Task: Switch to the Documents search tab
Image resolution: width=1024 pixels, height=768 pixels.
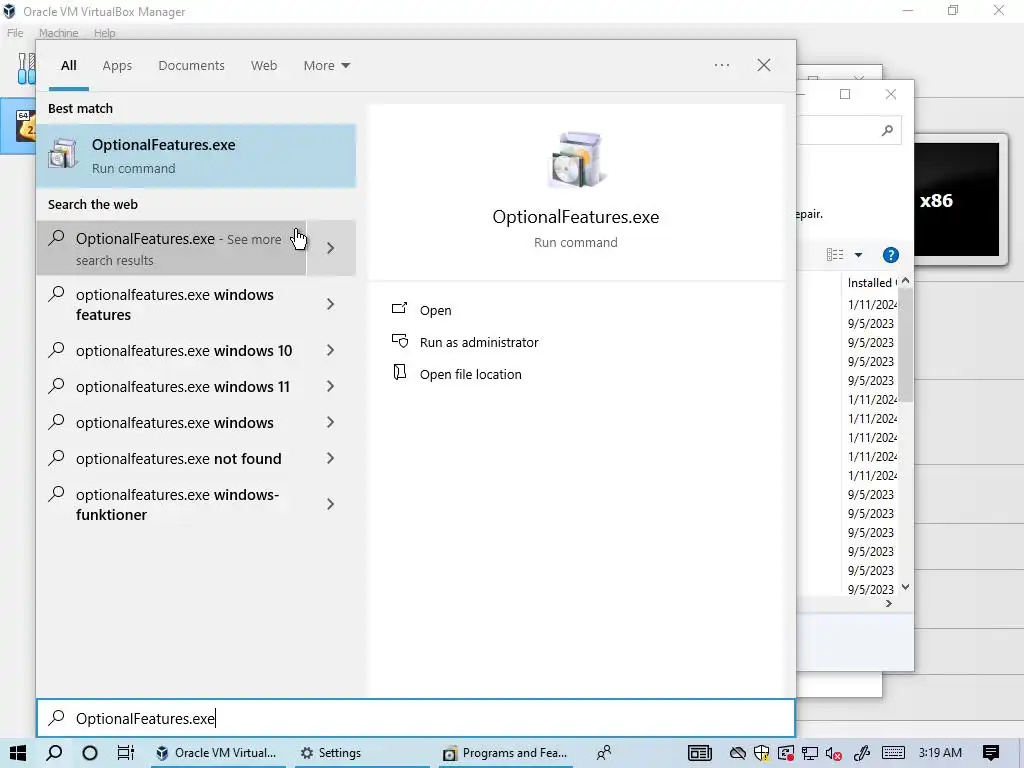Action: [x=191, y=65]
